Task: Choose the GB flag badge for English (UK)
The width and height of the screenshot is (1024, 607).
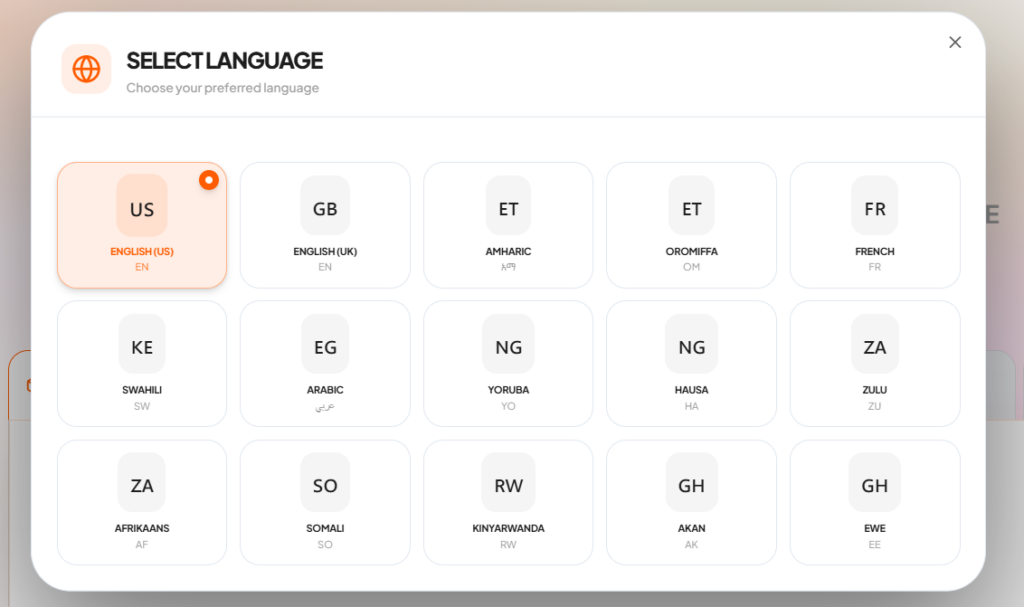Action: pos(325,207)
